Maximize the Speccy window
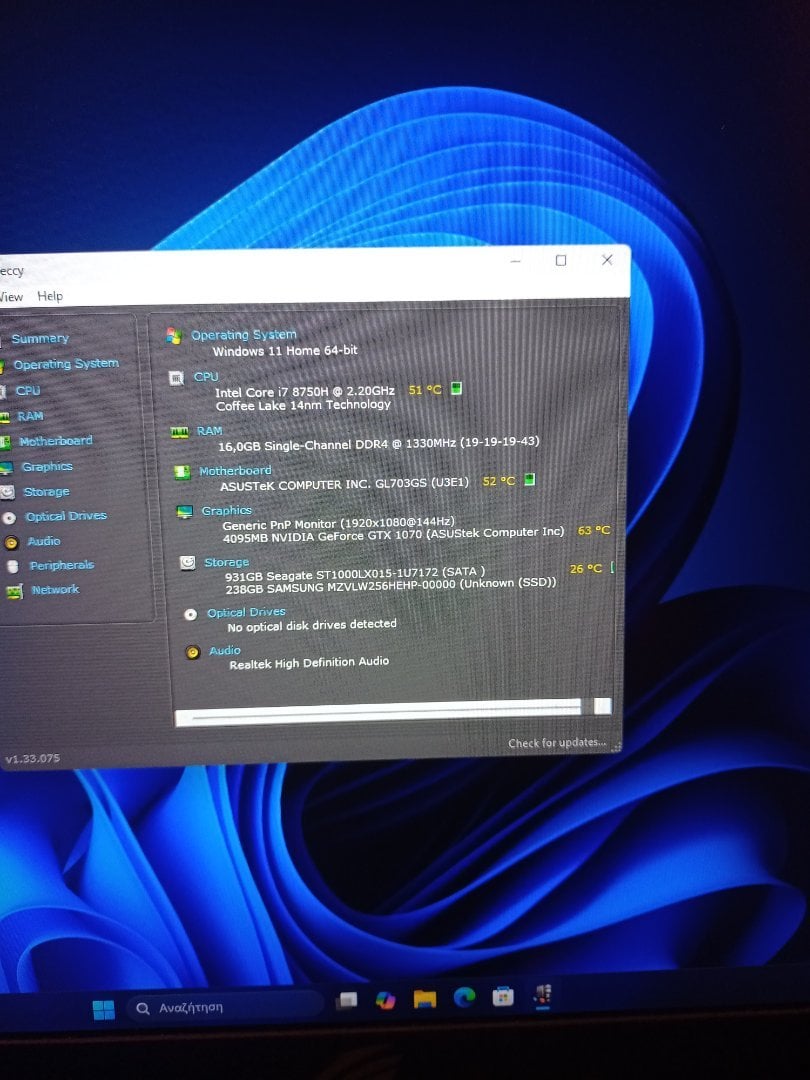 tap(561, 260)
